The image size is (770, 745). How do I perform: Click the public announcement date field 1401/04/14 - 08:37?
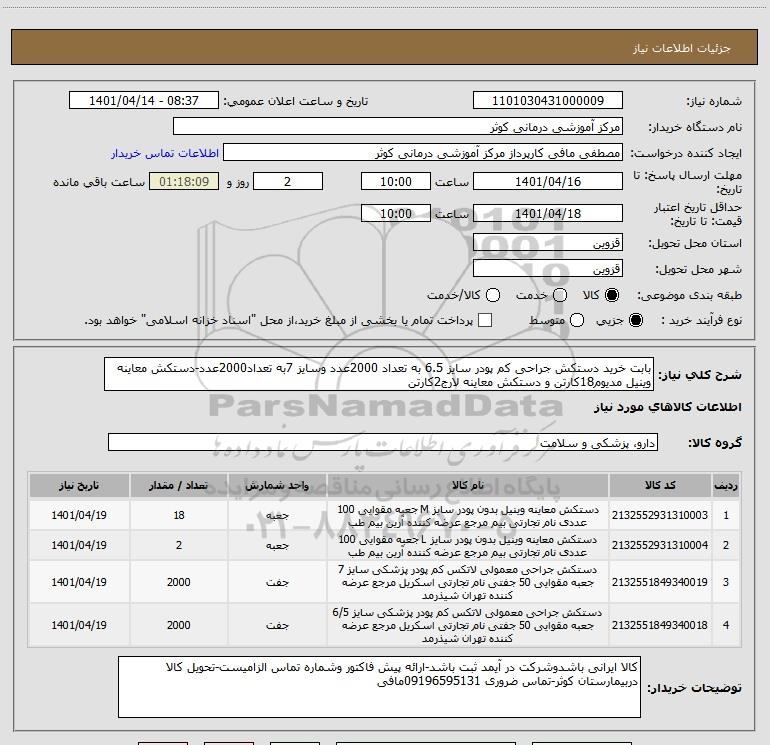coord(144,100)
